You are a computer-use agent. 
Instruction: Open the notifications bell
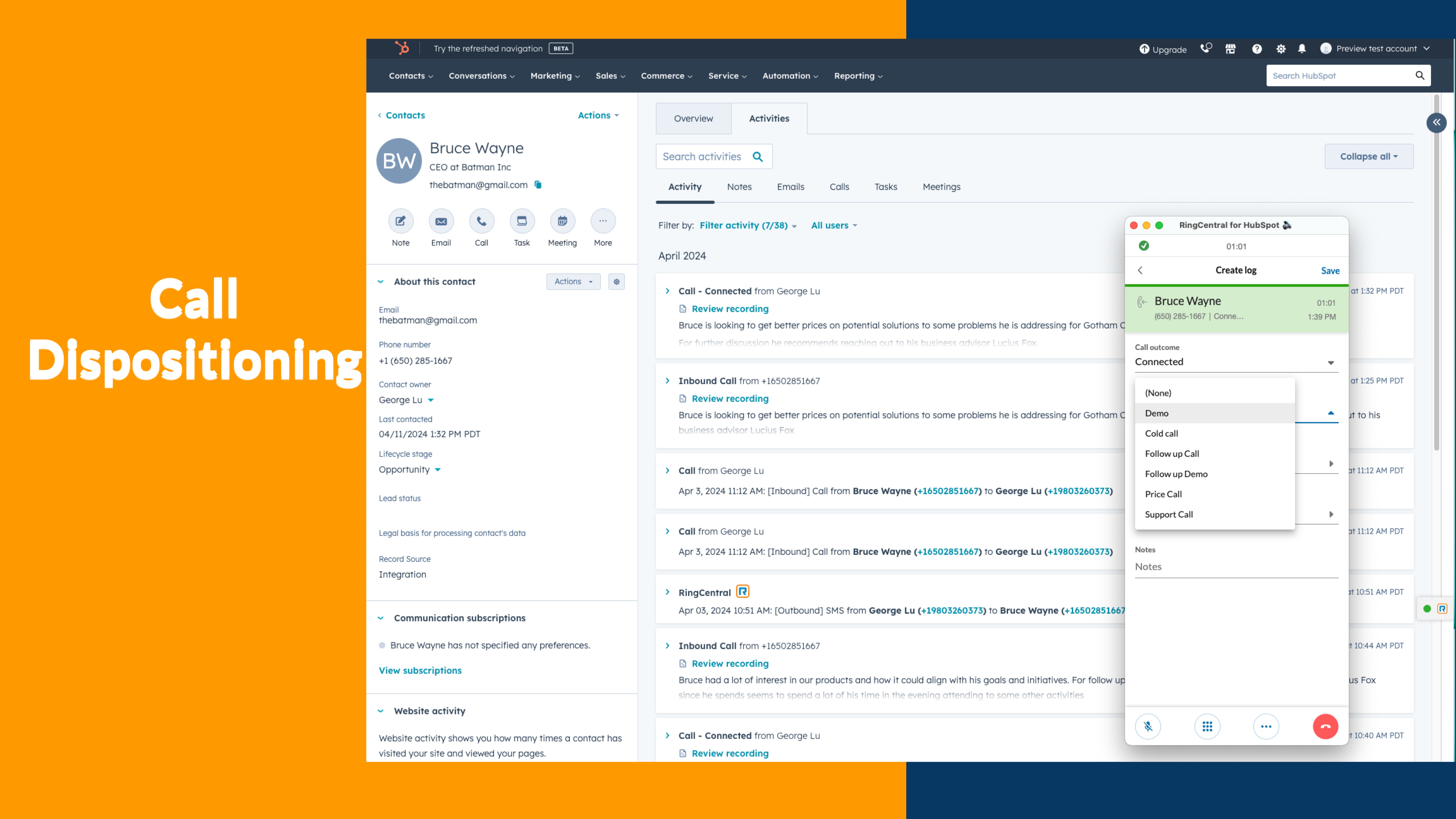1302,49
